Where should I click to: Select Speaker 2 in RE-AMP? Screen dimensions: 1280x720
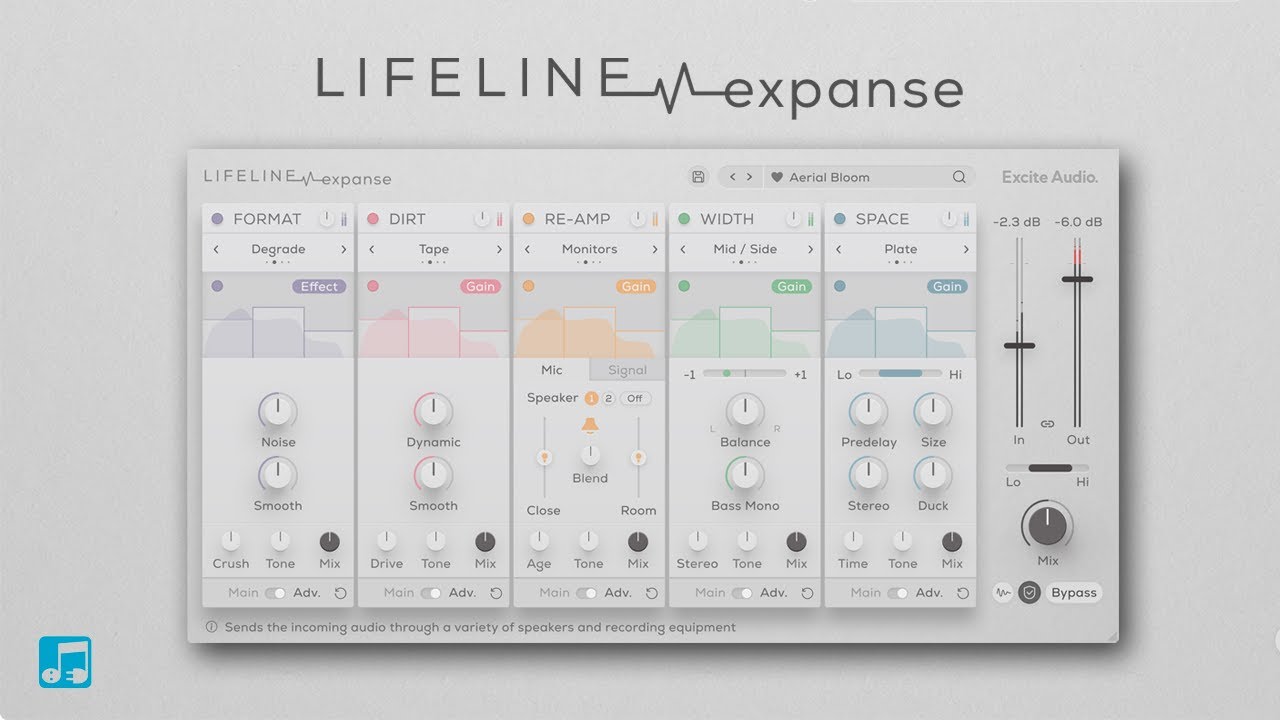pos(608,398)
